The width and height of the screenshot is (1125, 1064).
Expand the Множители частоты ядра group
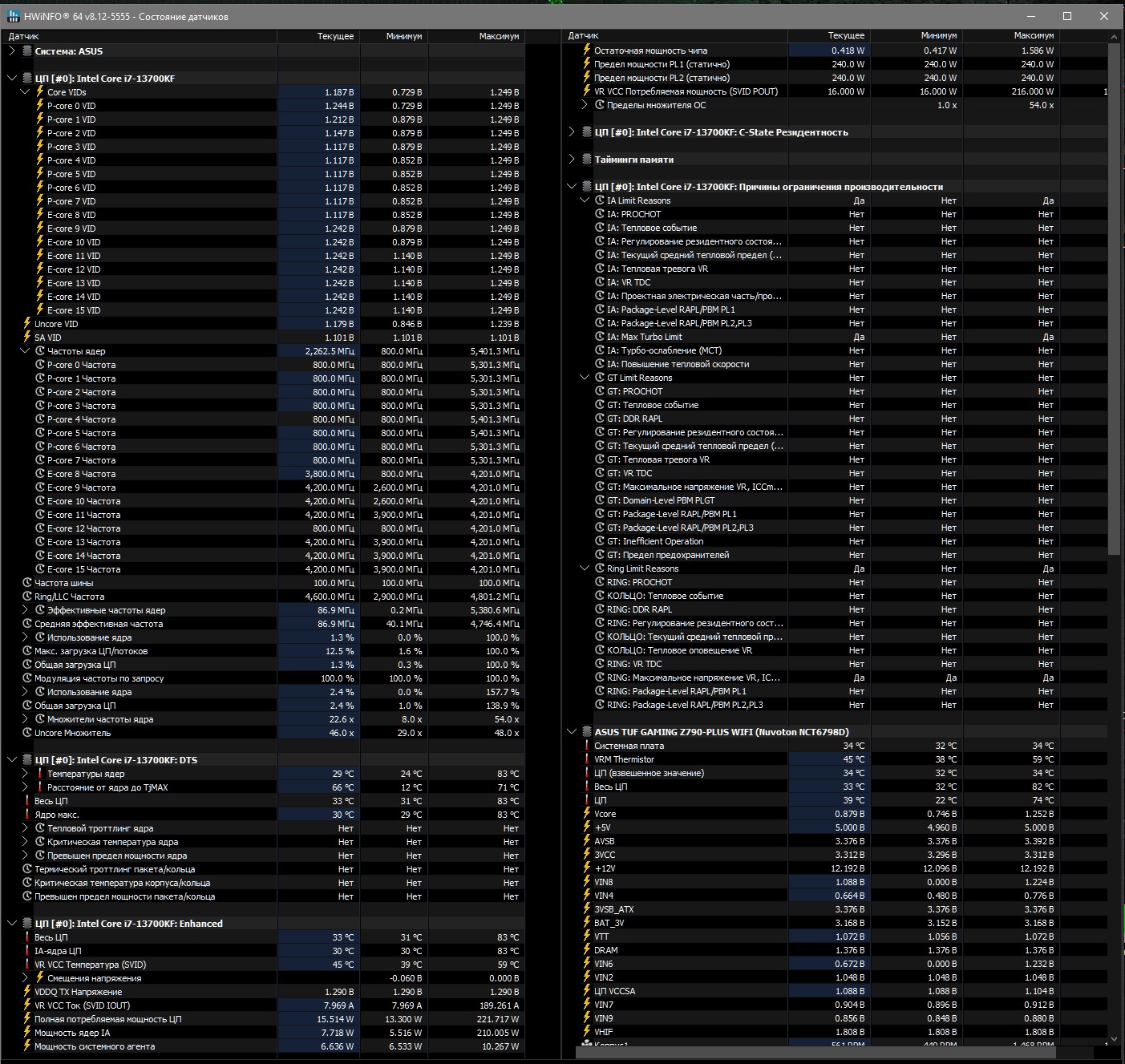(25, 719)
